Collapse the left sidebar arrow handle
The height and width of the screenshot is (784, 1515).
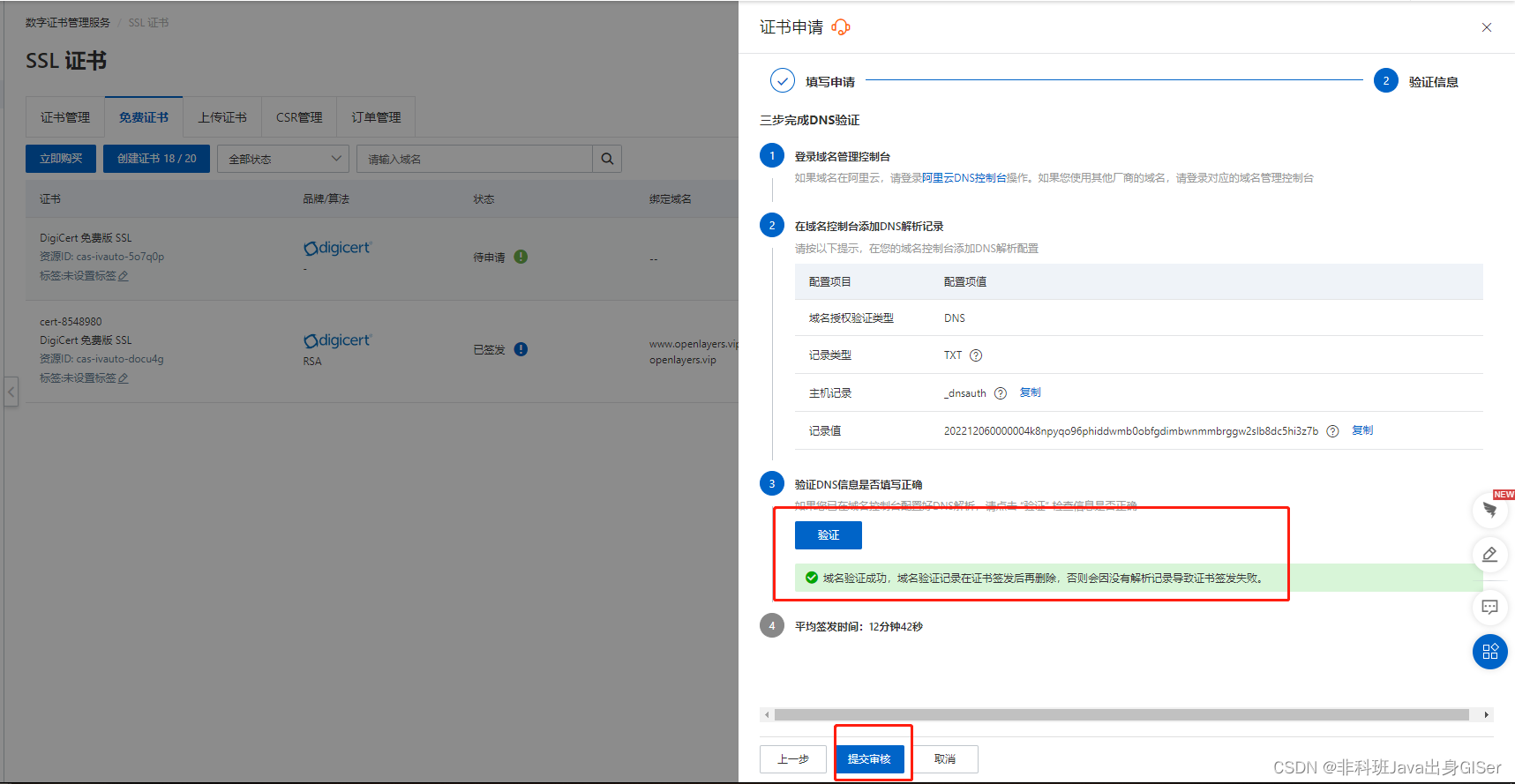(x=11, y=391)
